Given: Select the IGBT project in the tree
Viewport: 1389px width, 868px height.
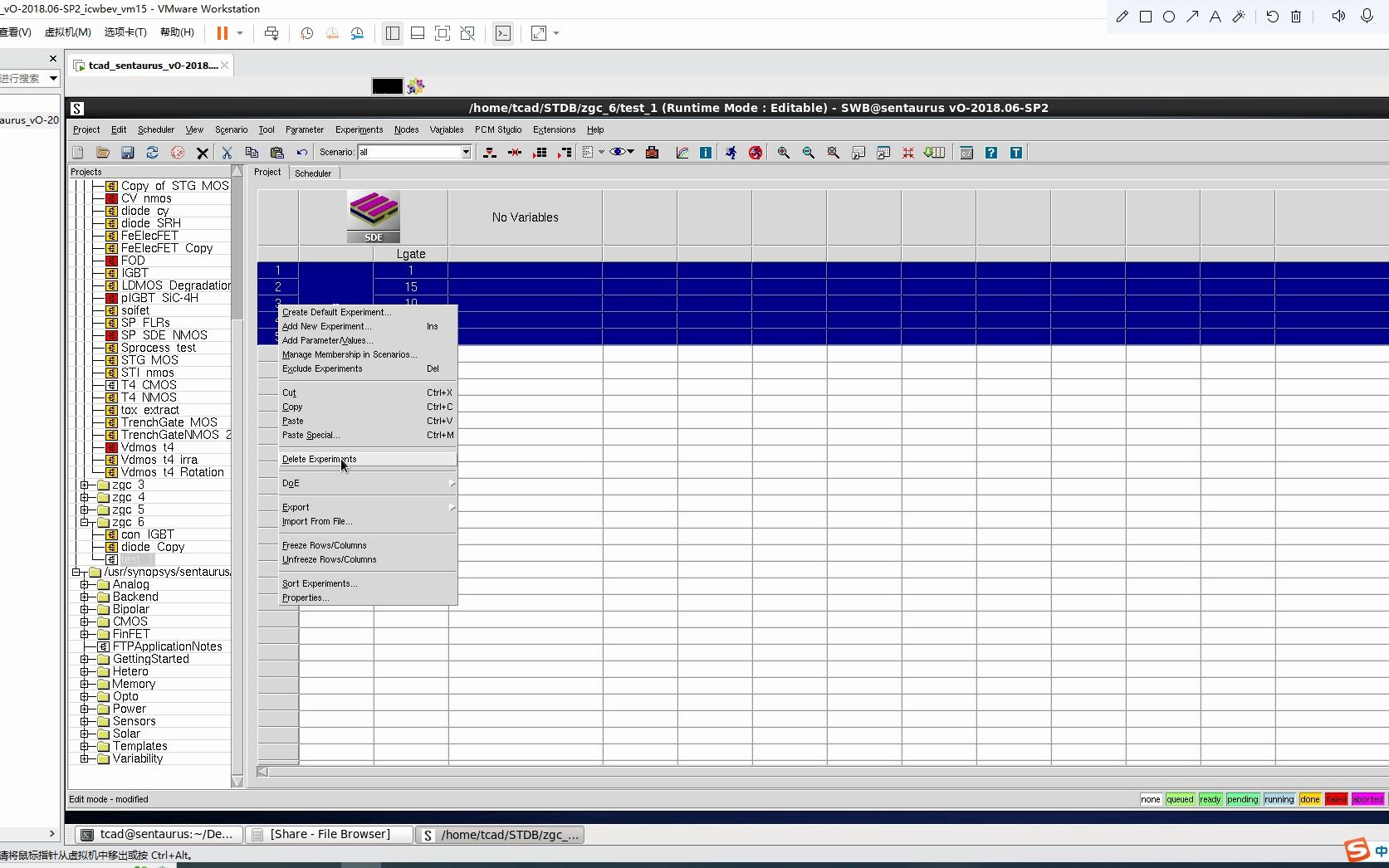Looking at the screenshot, I should 134,273.
